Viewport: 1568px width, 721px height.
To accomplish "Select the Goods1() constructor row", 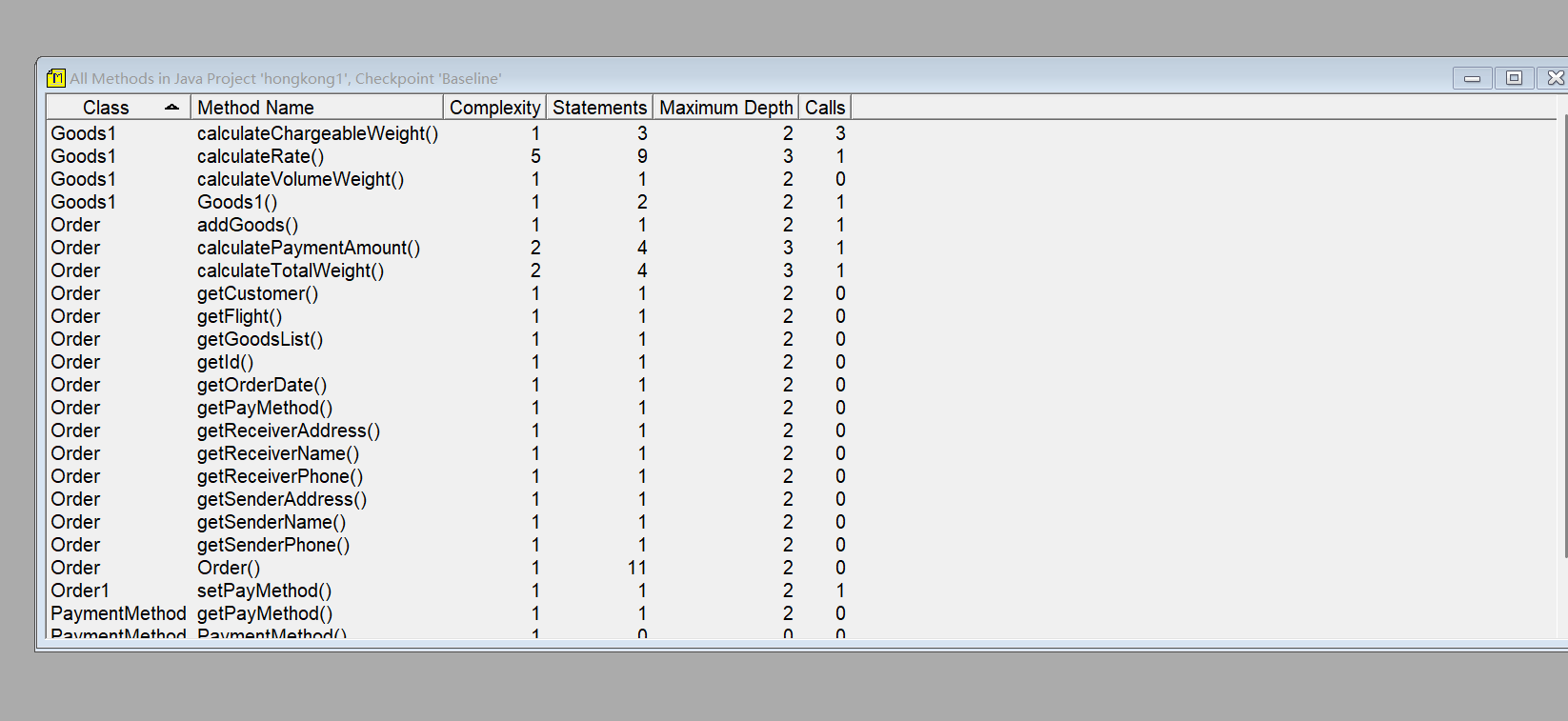I will coord(448,202).
